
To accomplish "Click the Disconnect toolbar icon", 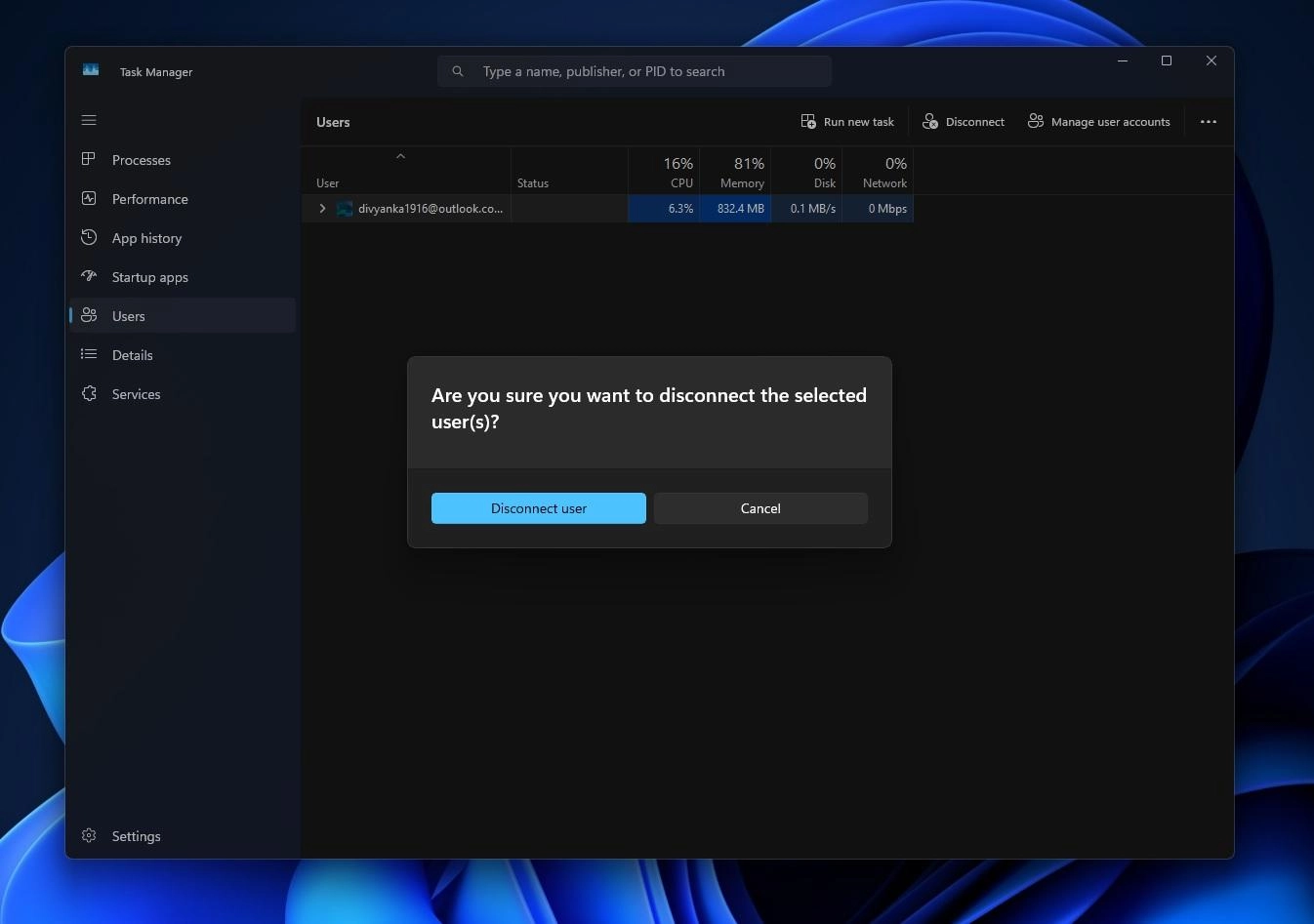I will 929,121.
